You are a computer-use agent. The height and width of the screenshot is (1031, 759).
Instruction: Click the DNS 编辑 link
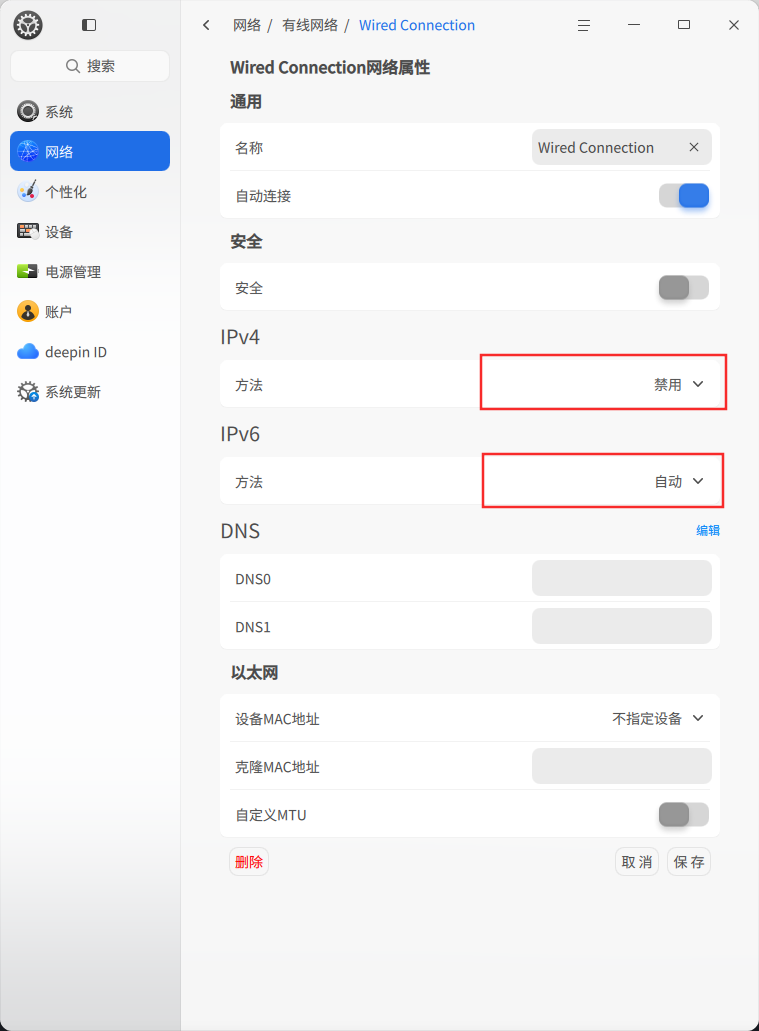tap(708, 530)
